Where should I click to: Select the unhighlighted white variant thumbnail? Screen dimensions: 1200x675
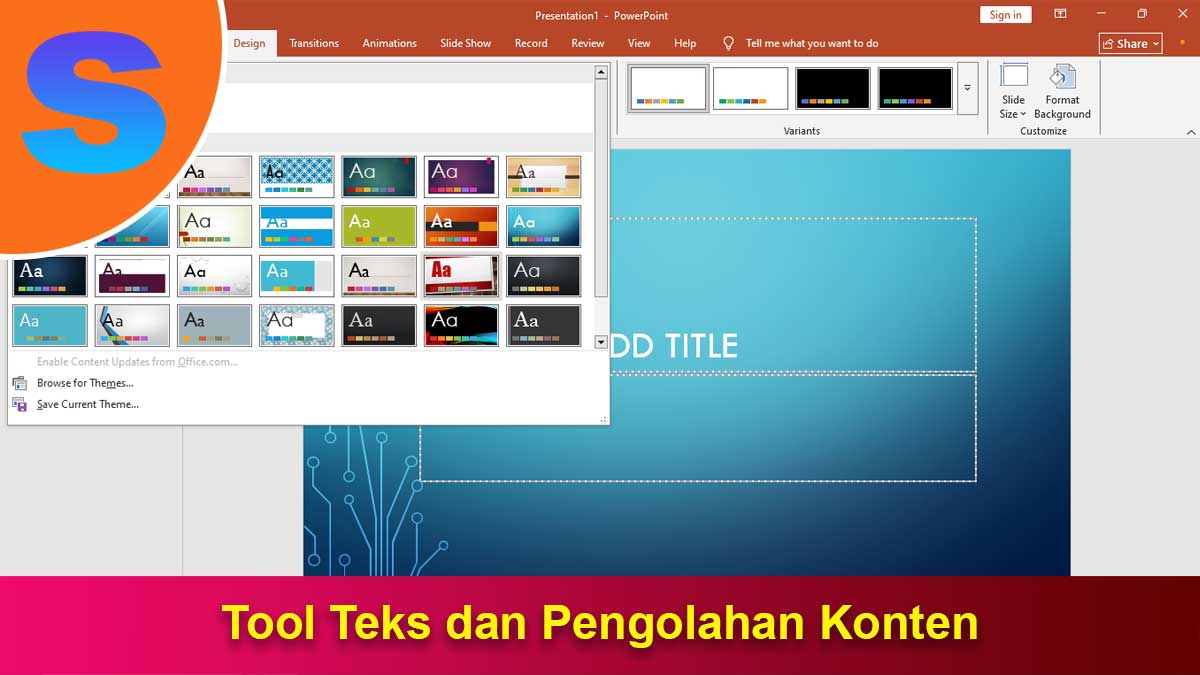click(750, 88)
